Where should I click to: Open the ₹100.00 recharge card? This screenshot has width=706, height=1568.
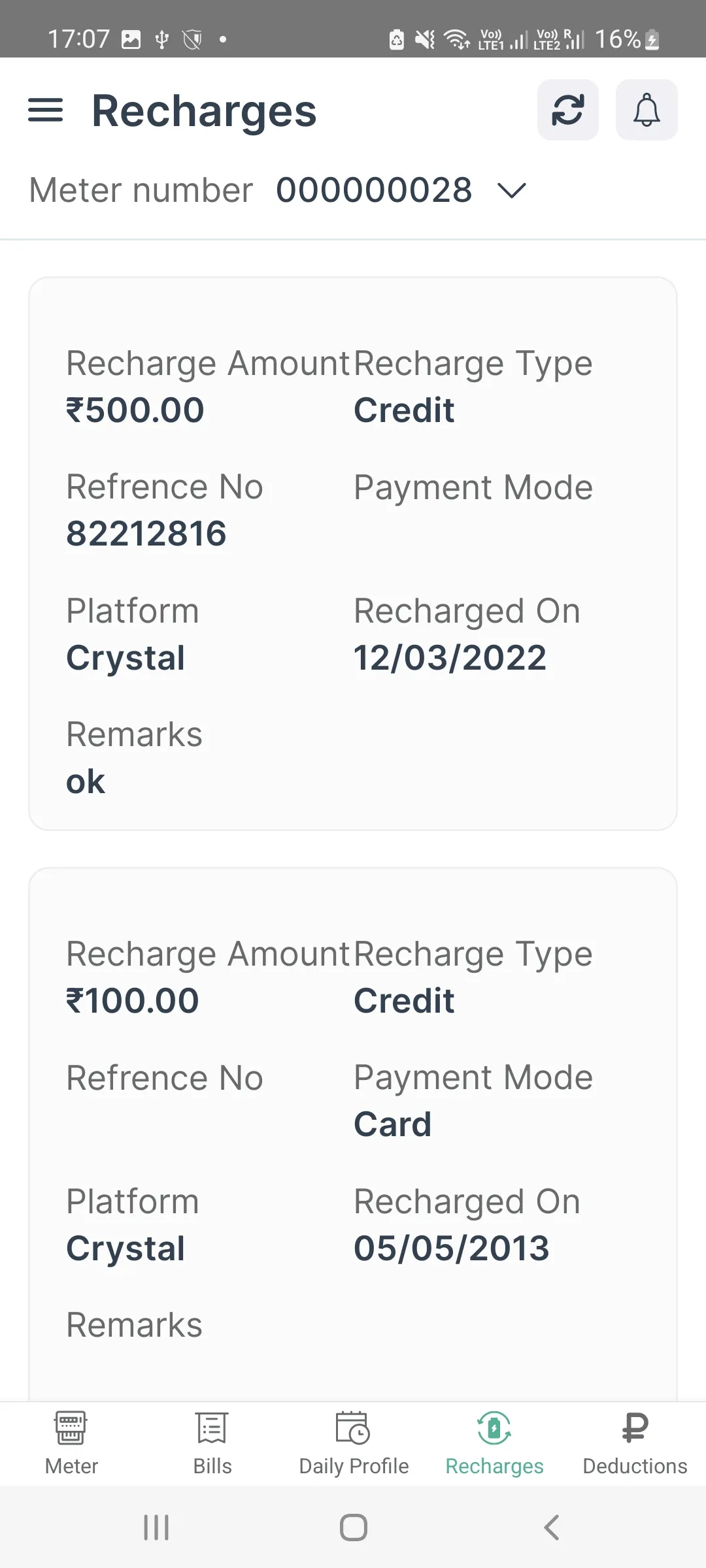[x=353, y=1137]
